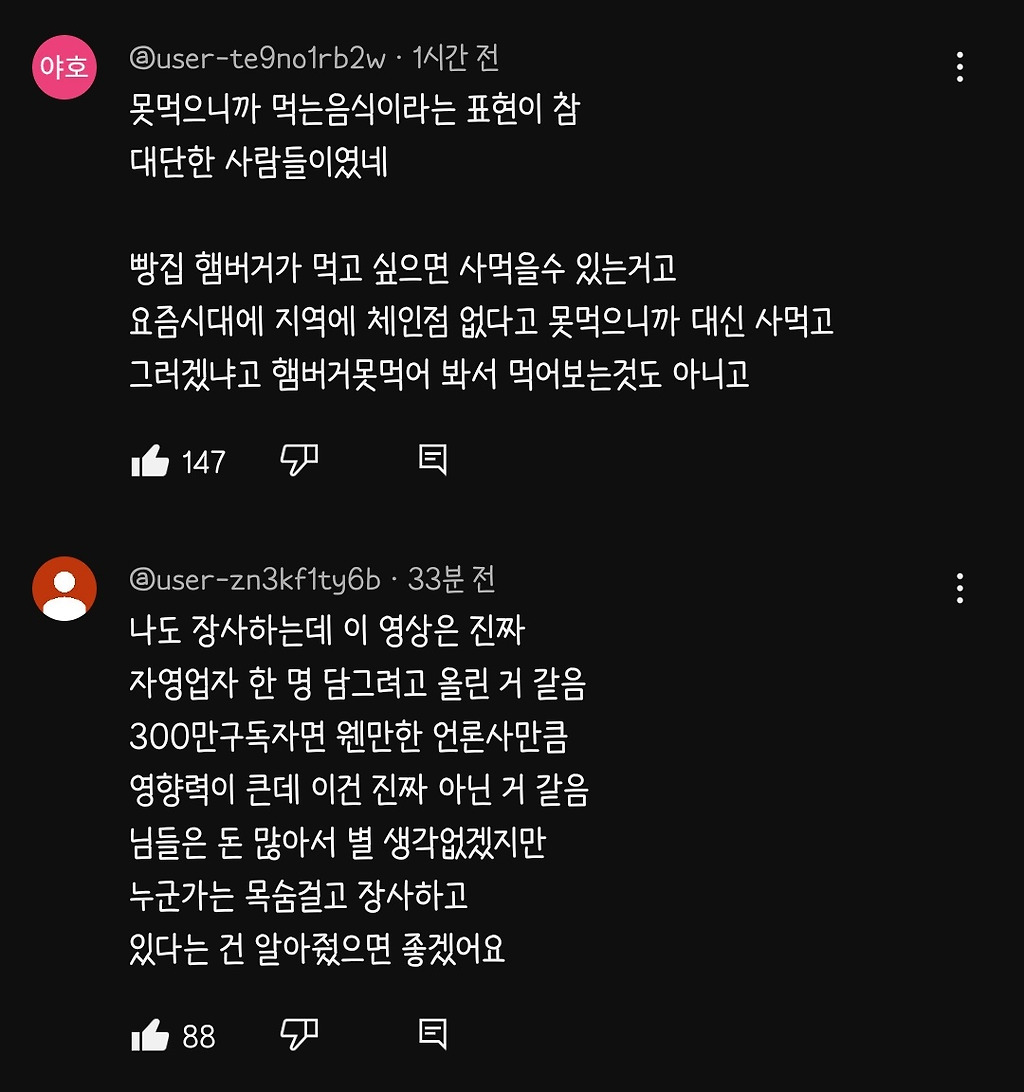Open reply for the user-te9no1rb2w comment
The image size is (1024, 1092).
[433, 460]
